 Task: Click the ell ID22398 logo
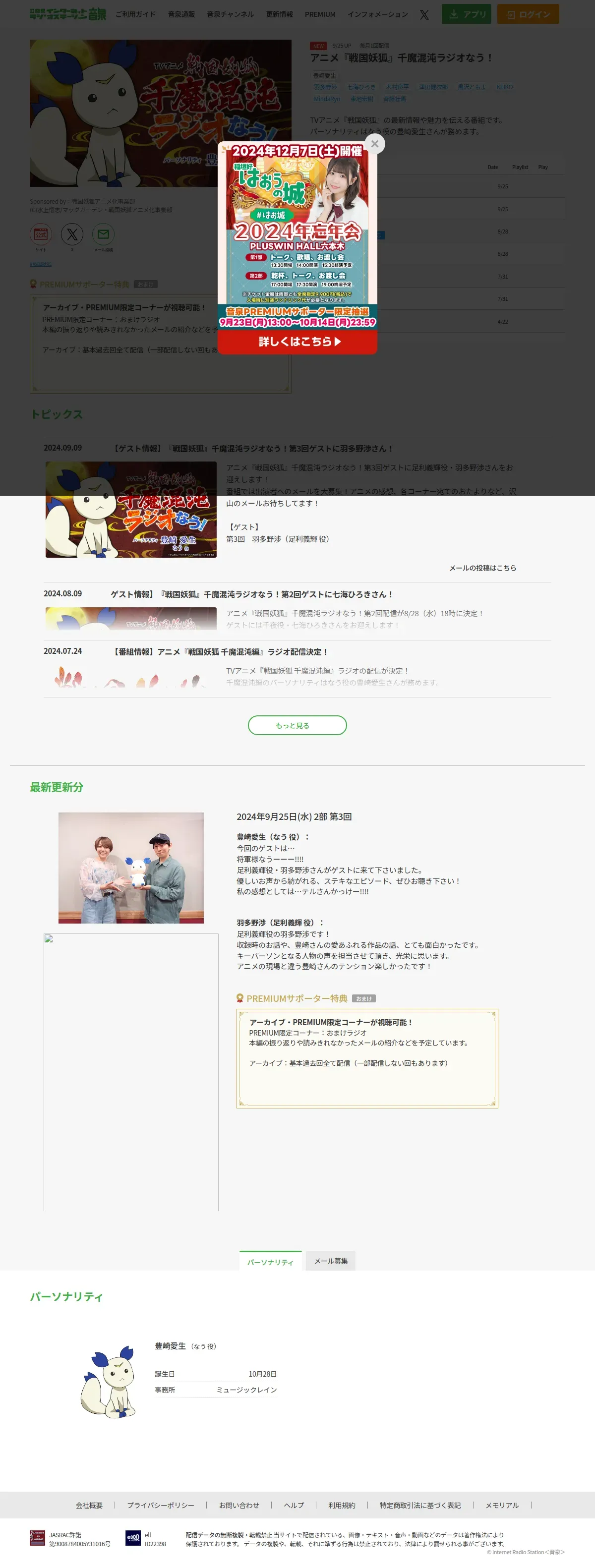pos(133,1538)
